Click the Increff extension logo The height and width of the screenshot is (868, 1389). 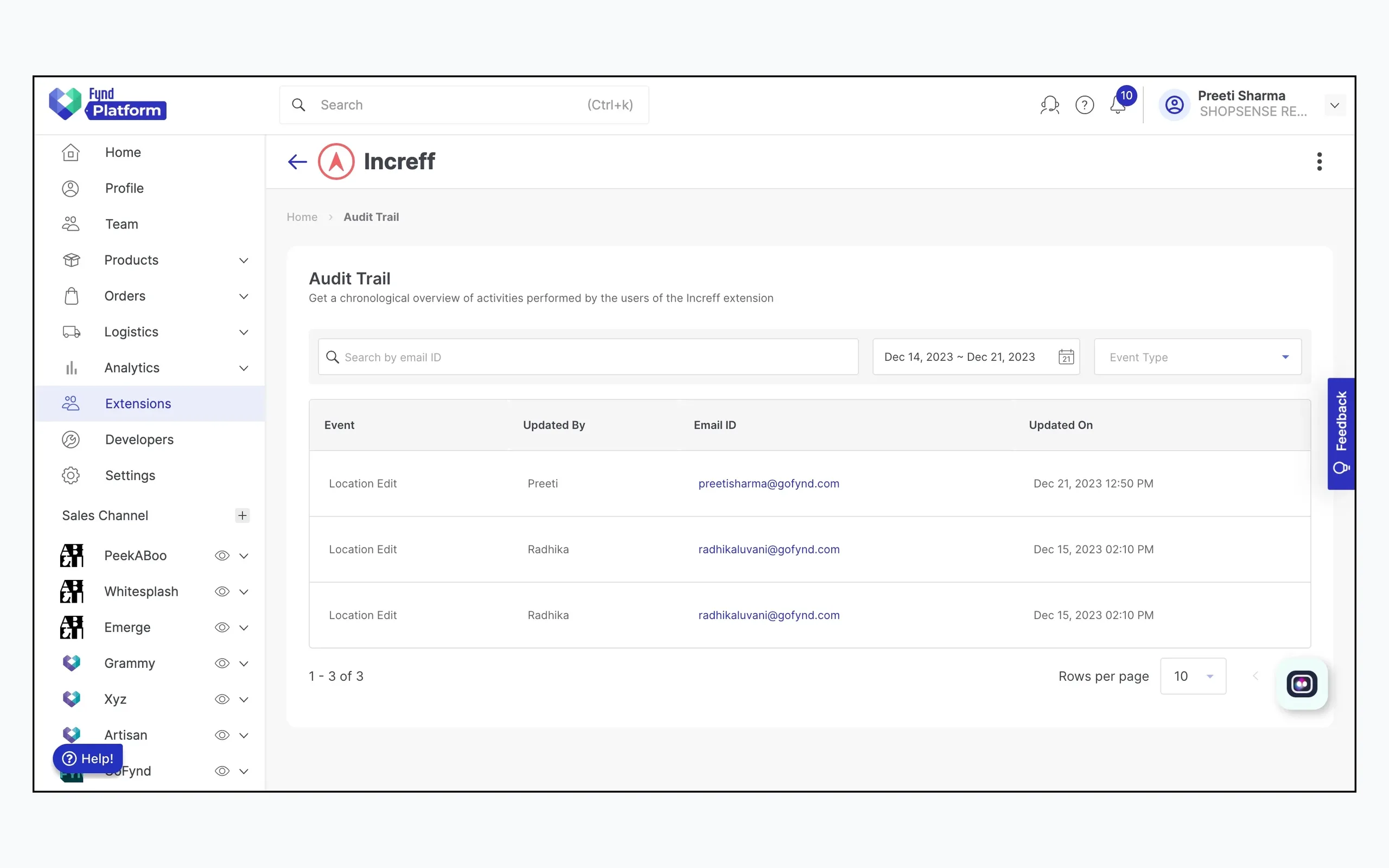pos(336,162)
